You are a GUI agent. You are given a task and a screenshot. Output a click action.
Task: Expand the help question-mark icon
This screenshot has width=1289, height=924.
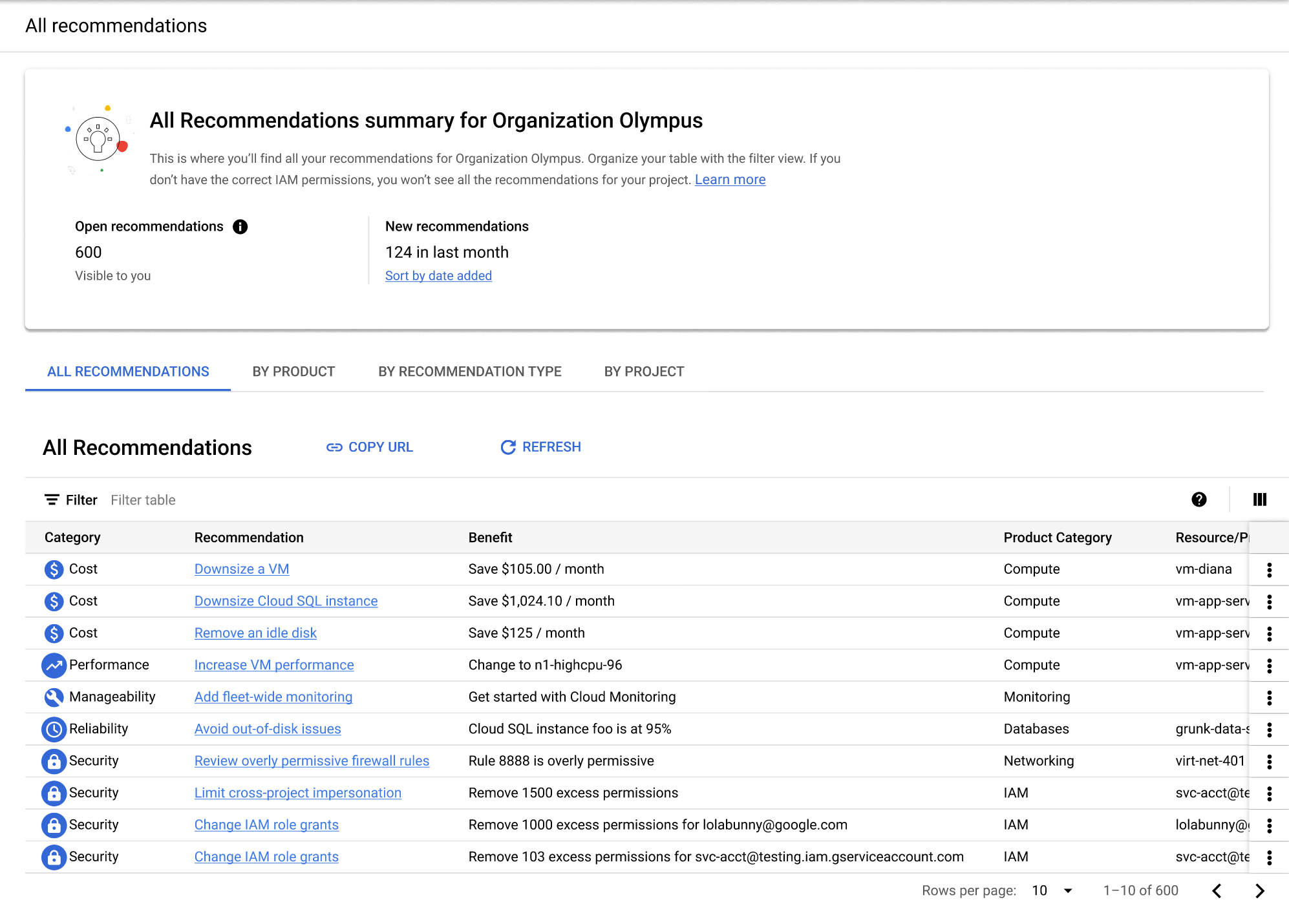tap(1199, 500)
